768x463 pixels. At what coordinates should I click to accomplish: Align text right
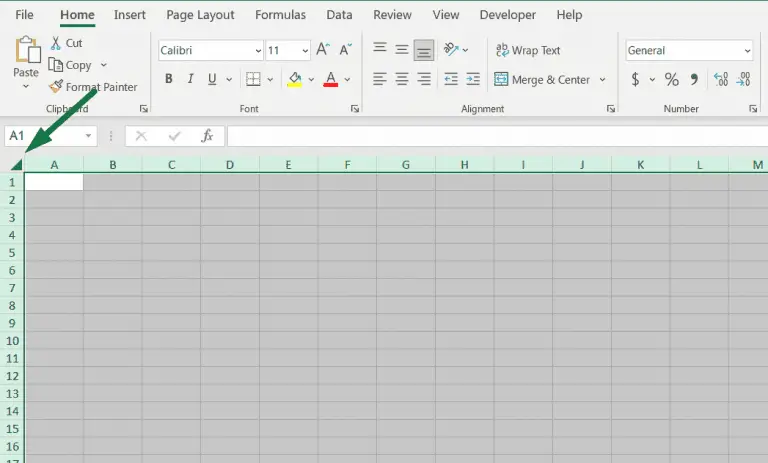[424, 79]
